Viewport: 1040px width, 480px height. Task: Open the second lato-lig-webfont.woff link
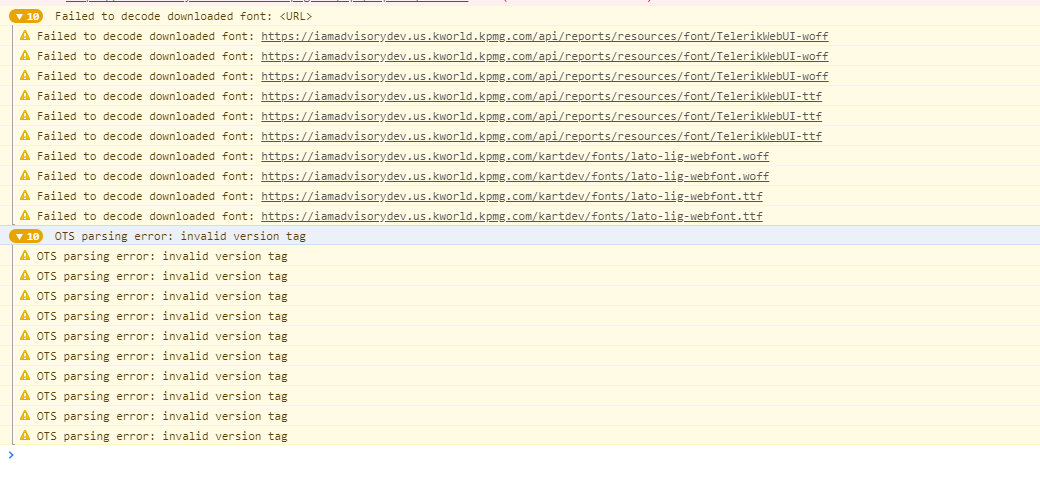click(x=515, y=176)
